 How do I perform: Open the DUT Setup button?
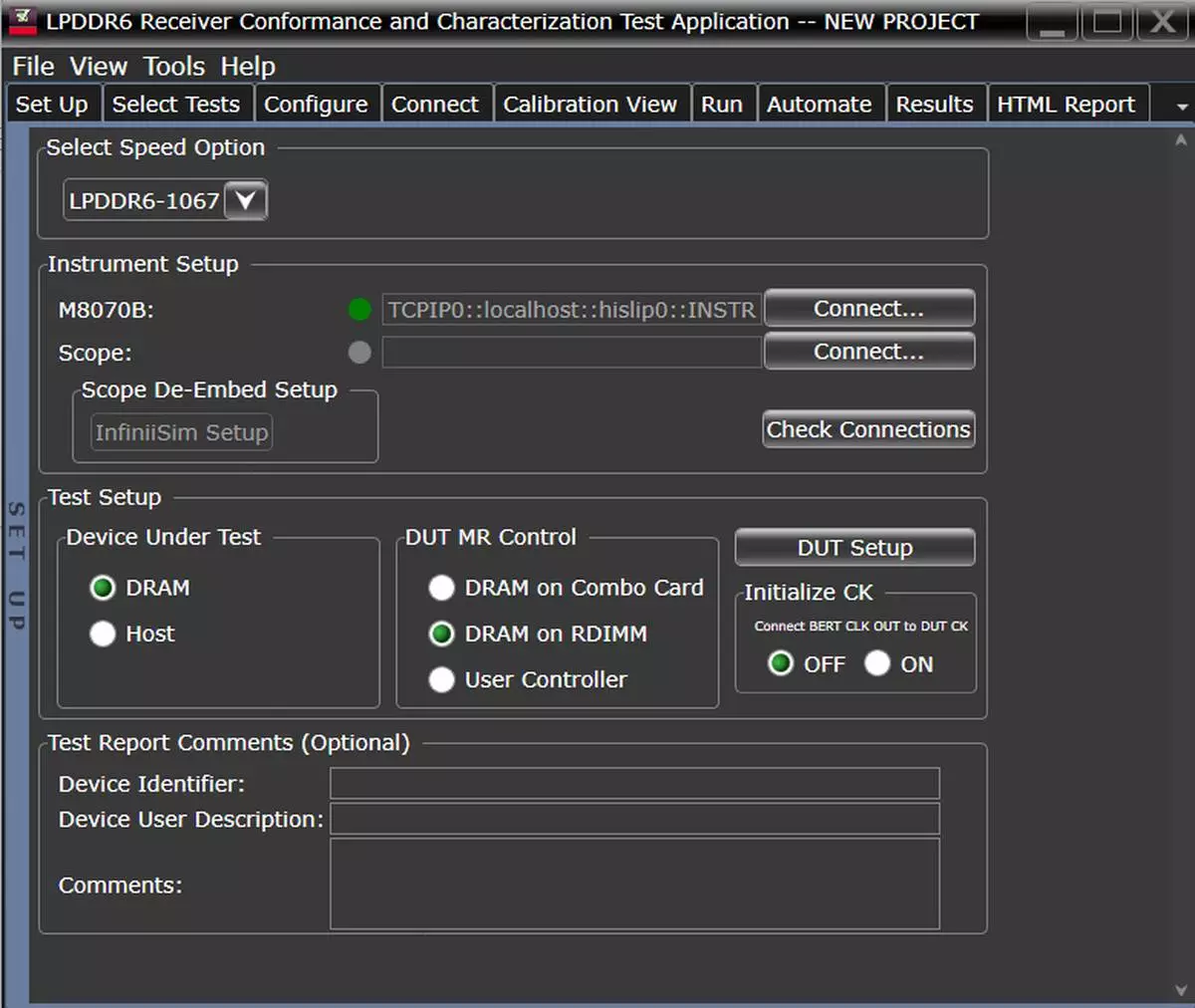click(x=854, y=548)
